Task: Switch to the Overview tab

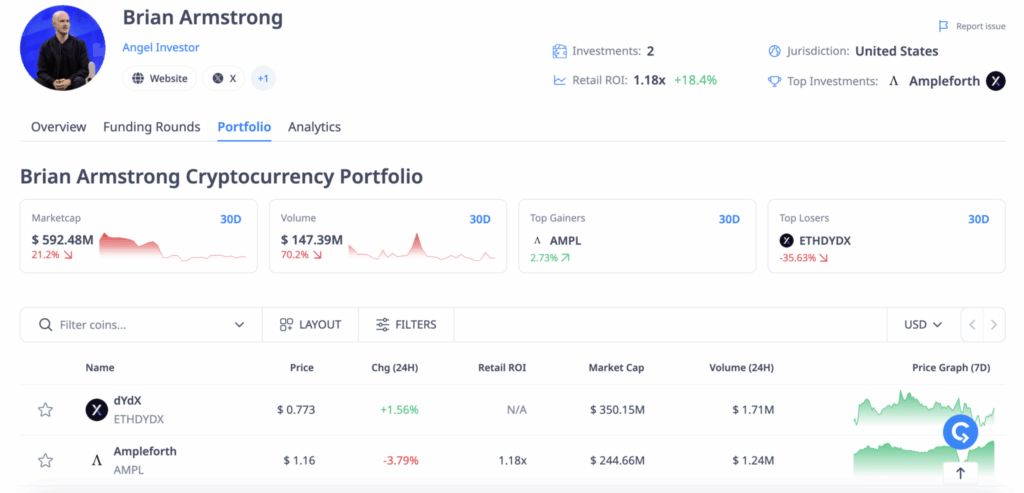Action: click(x=59, y=127)
